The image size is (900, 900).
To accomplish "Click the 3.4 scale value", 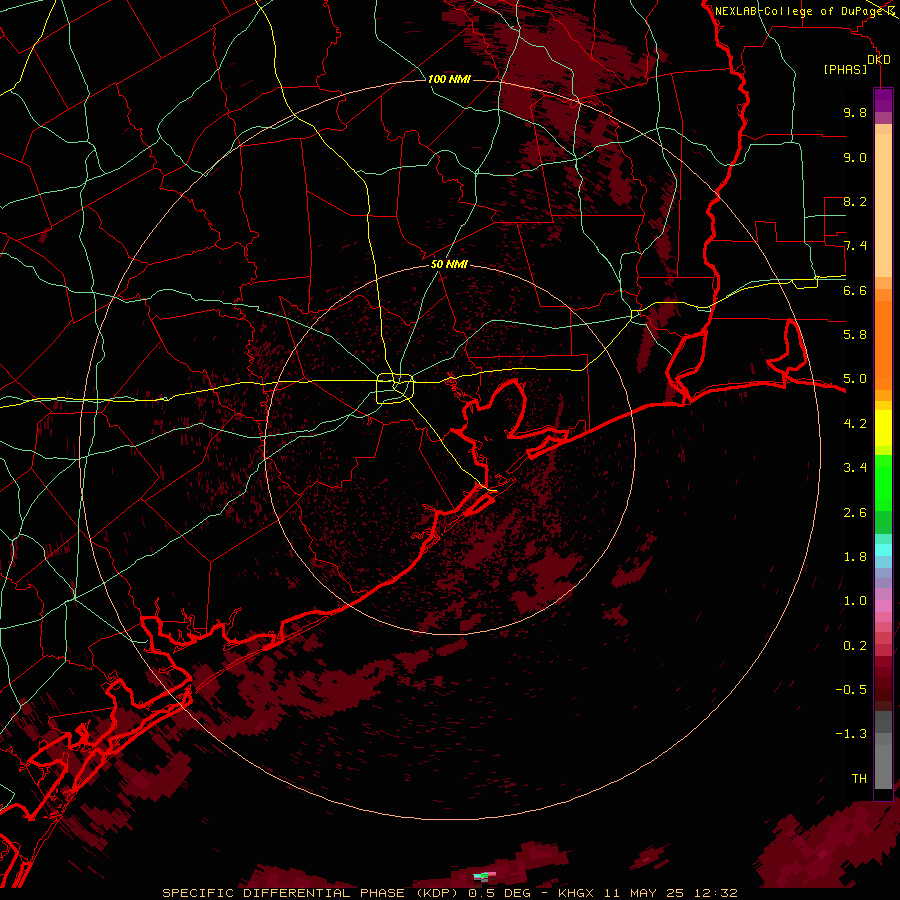I will click(x=855, y=468).
